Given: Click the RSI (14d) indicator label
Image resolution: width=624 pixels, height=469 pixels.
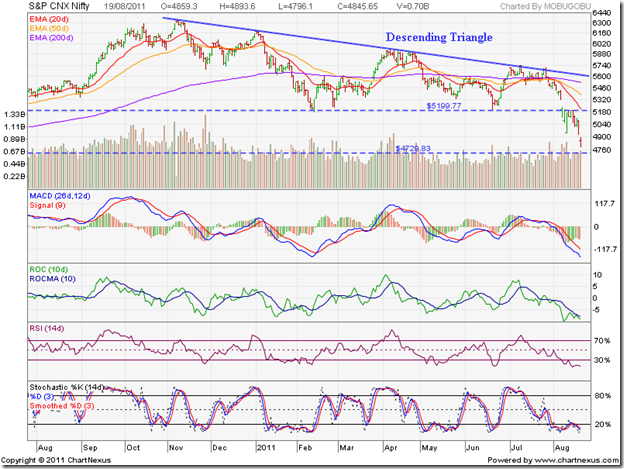Looking at the screenshot, I should 47,328.
